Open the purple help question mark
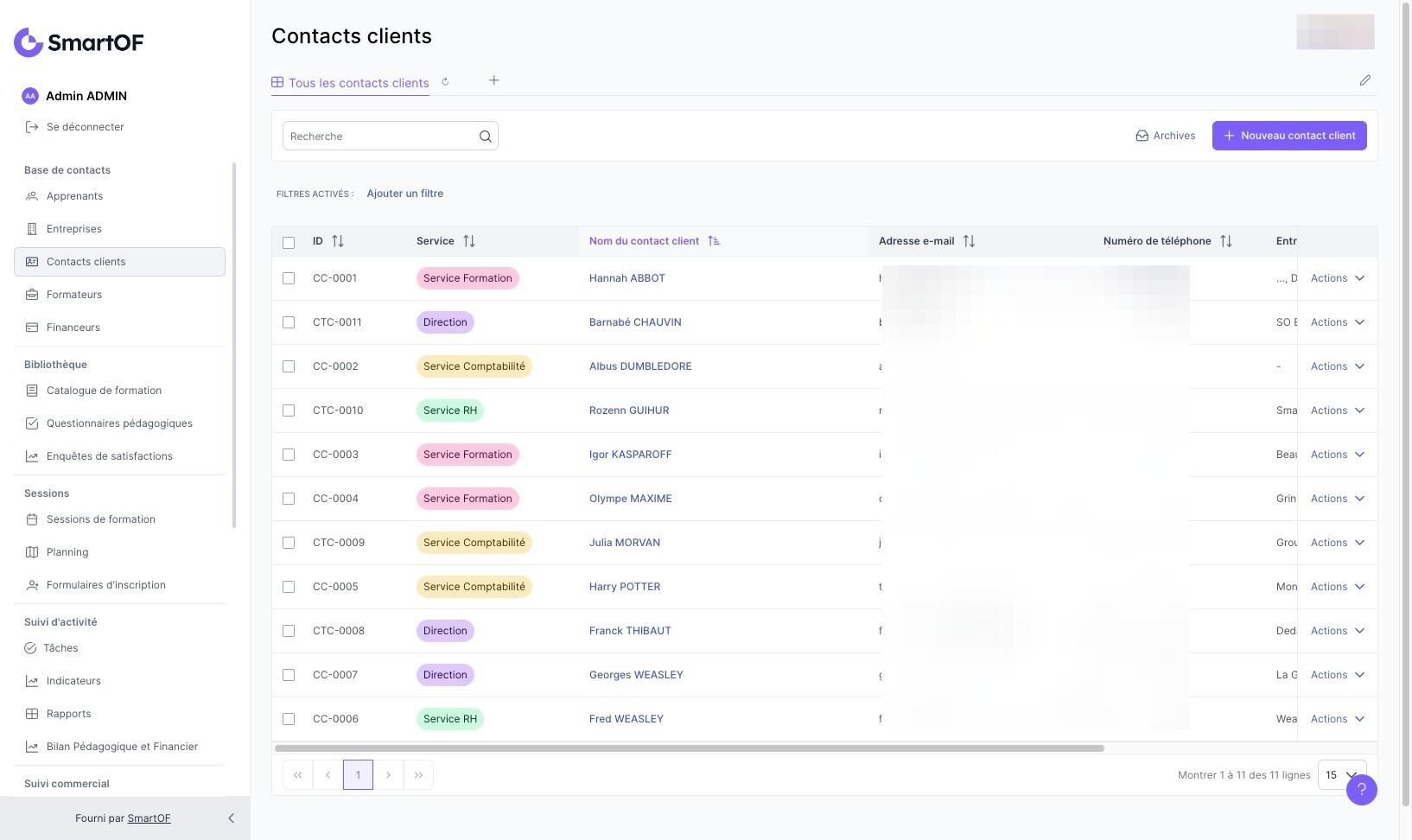 click(1361, 789)
